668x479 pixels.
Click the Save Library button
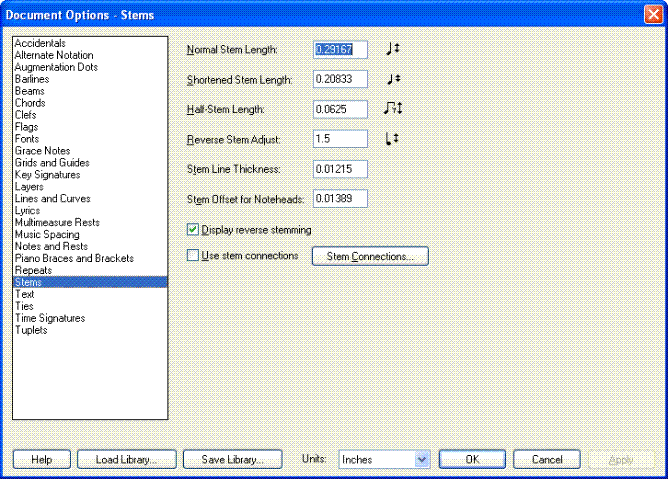[x=232, y=460]
